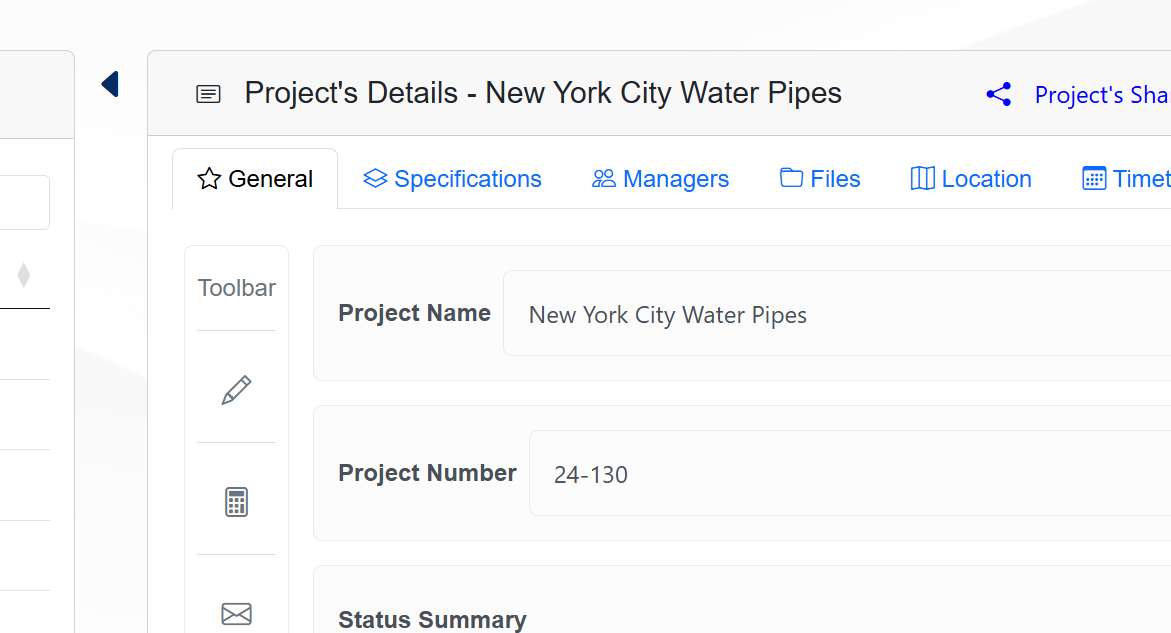Open the calculator tool in Toolbar
The image size is (1171, 633).
[236, 502]
